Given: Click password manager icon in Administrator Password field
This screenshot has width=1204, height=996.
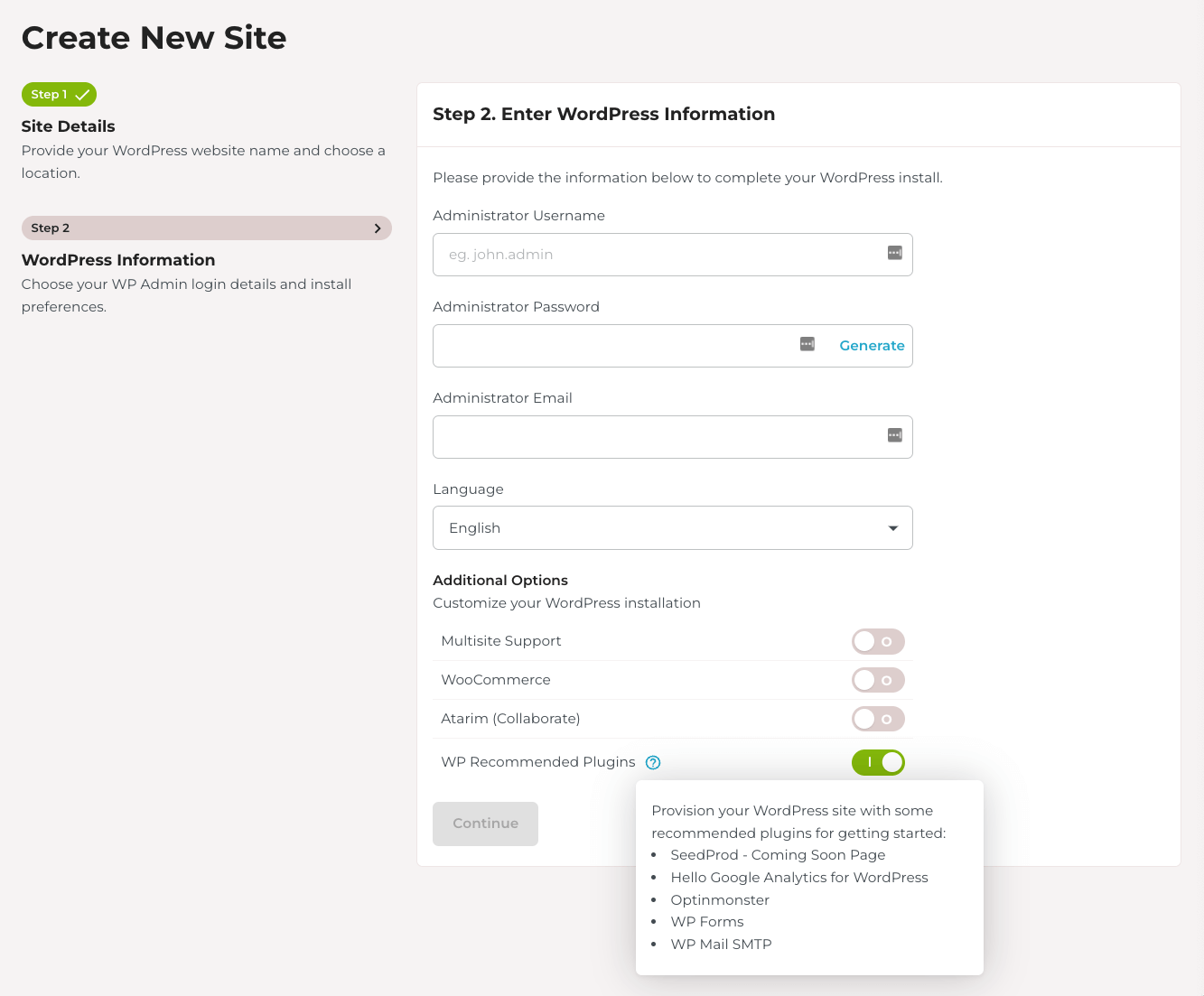Looking at the screenshot, I should click(x=807, y=344).
